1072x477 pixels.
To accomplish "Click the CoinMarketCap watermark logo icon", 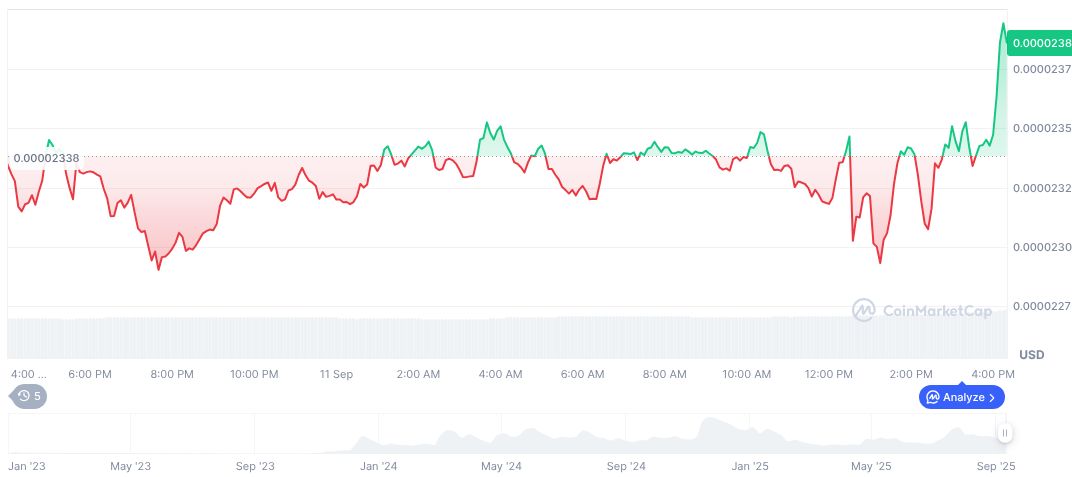I will (863, 311).
